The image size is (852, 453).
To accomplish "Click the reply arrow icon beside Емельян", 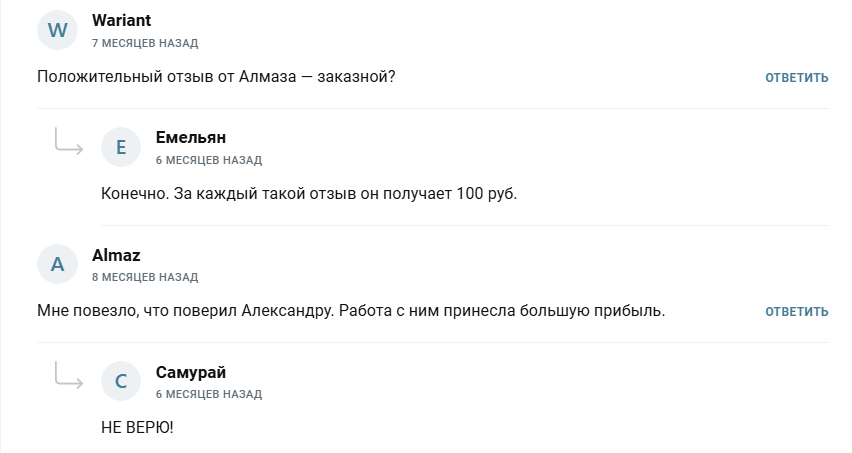I will (68, 144).
